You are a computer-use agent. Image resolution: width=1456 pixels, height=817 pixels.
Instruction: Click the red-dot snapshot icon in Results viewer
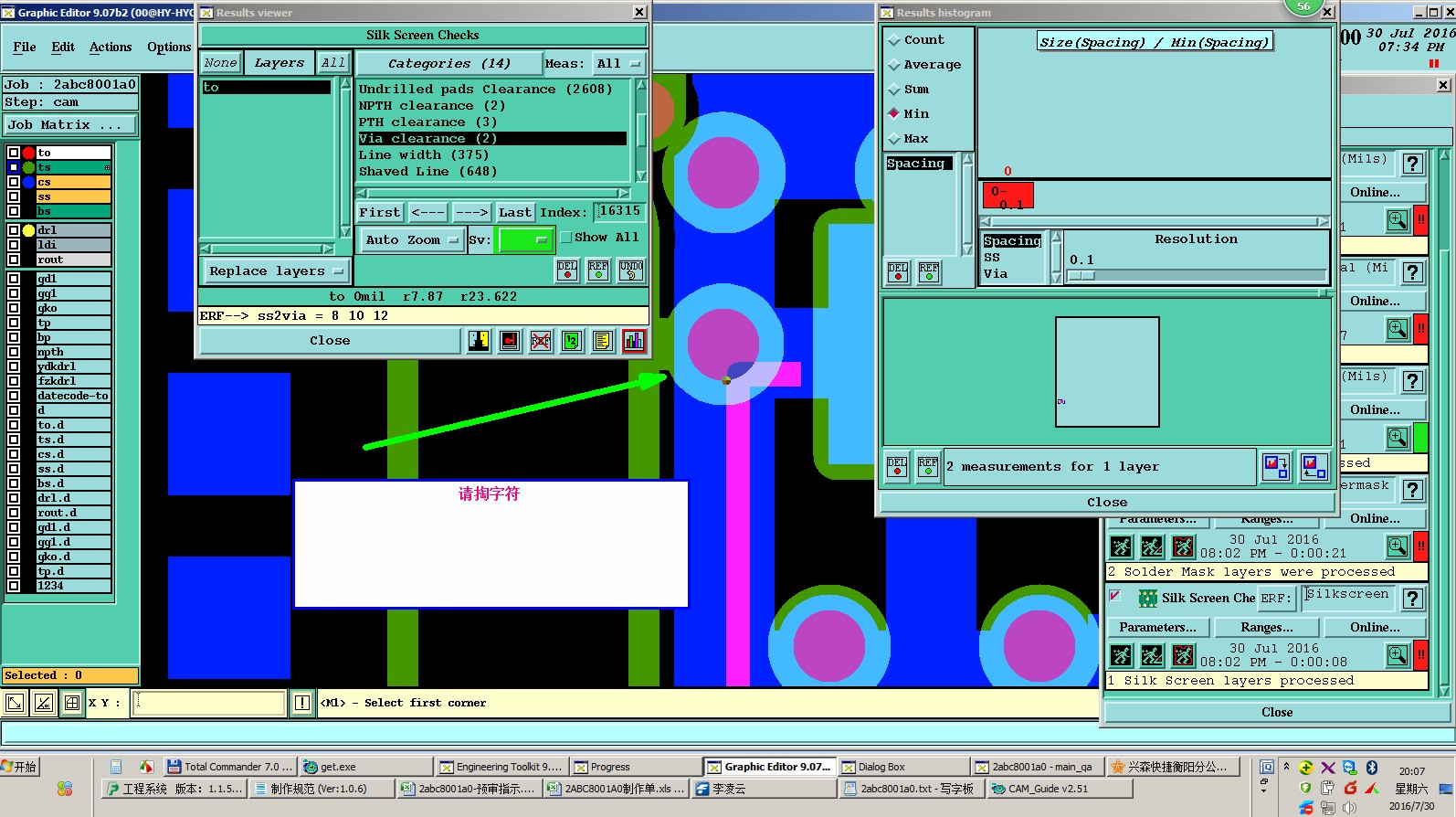(x=510, y=341)
